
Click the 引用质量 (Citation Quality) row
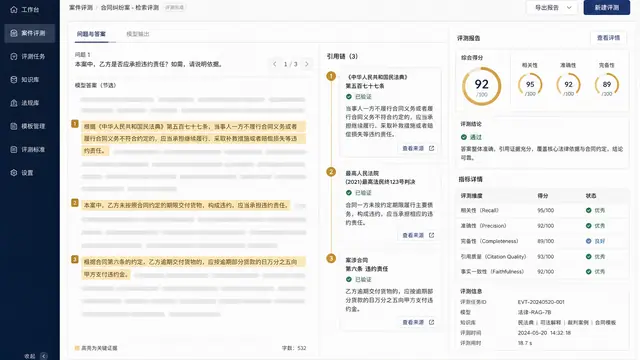tap(542, 257)
